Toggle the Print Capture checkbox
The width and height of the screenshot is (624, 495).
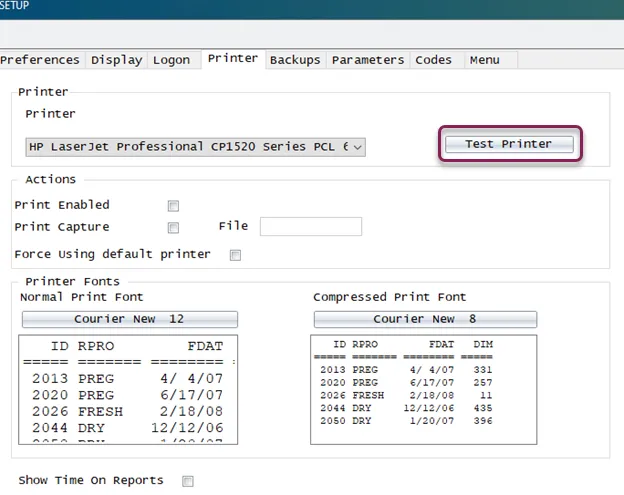[x=173, y=228]
